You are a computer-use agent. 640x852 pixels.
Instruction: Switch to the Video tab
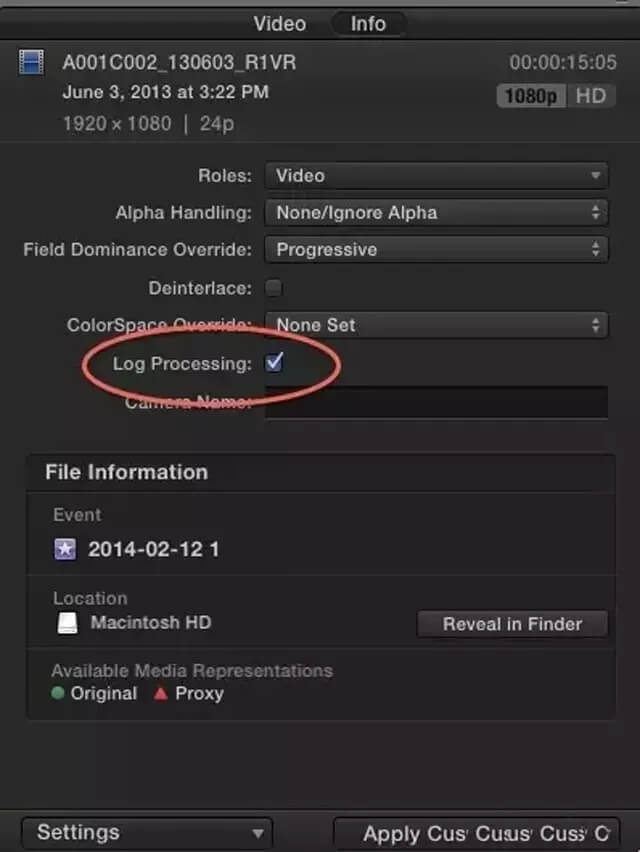pos(279,23)
